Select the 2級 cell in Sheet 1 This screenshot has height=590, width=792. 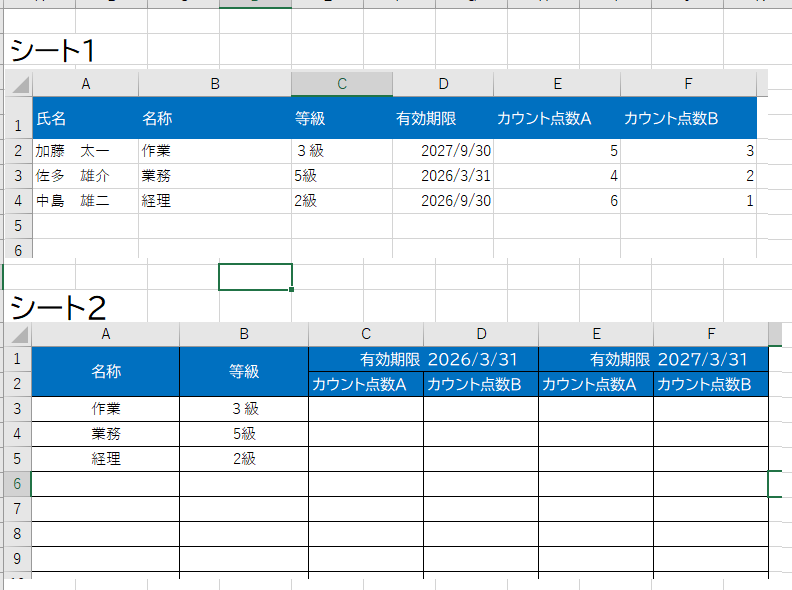click(x=342, y=201)
